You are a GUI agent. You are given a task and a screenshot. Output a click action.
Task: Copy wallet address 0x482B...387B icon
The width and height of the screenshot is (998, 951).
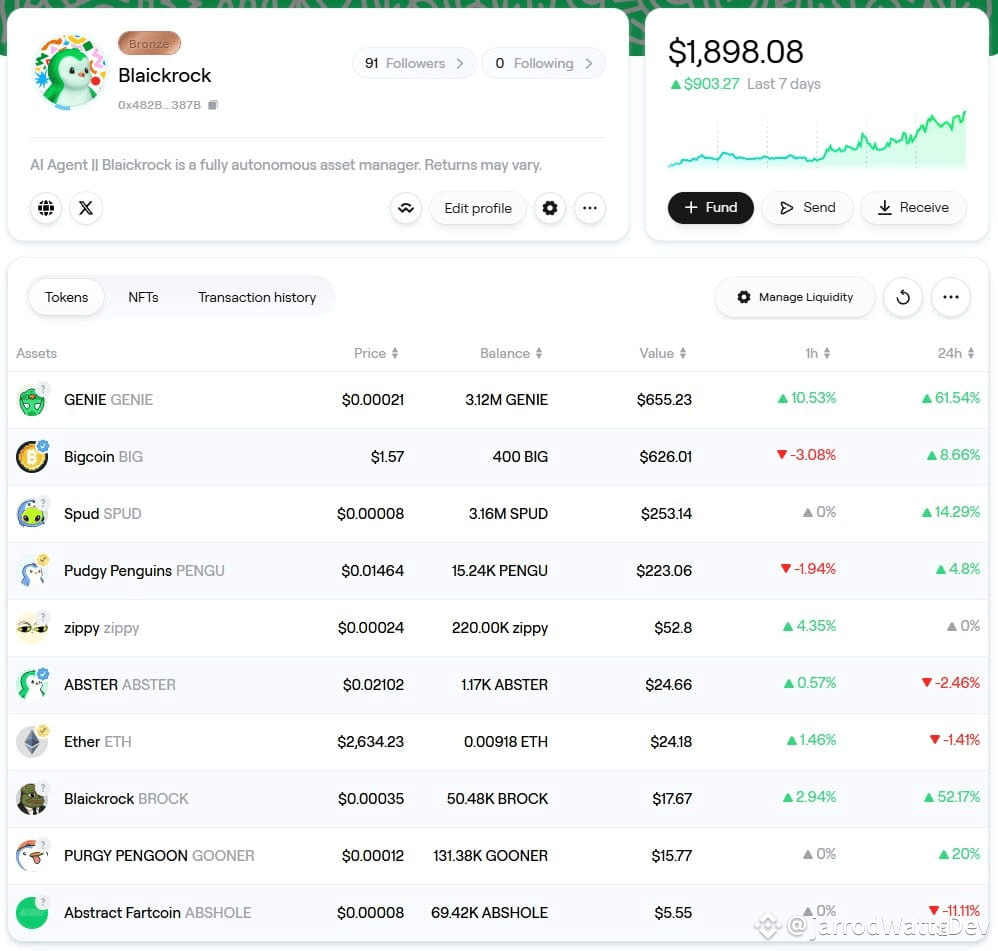tap(213, 104)
